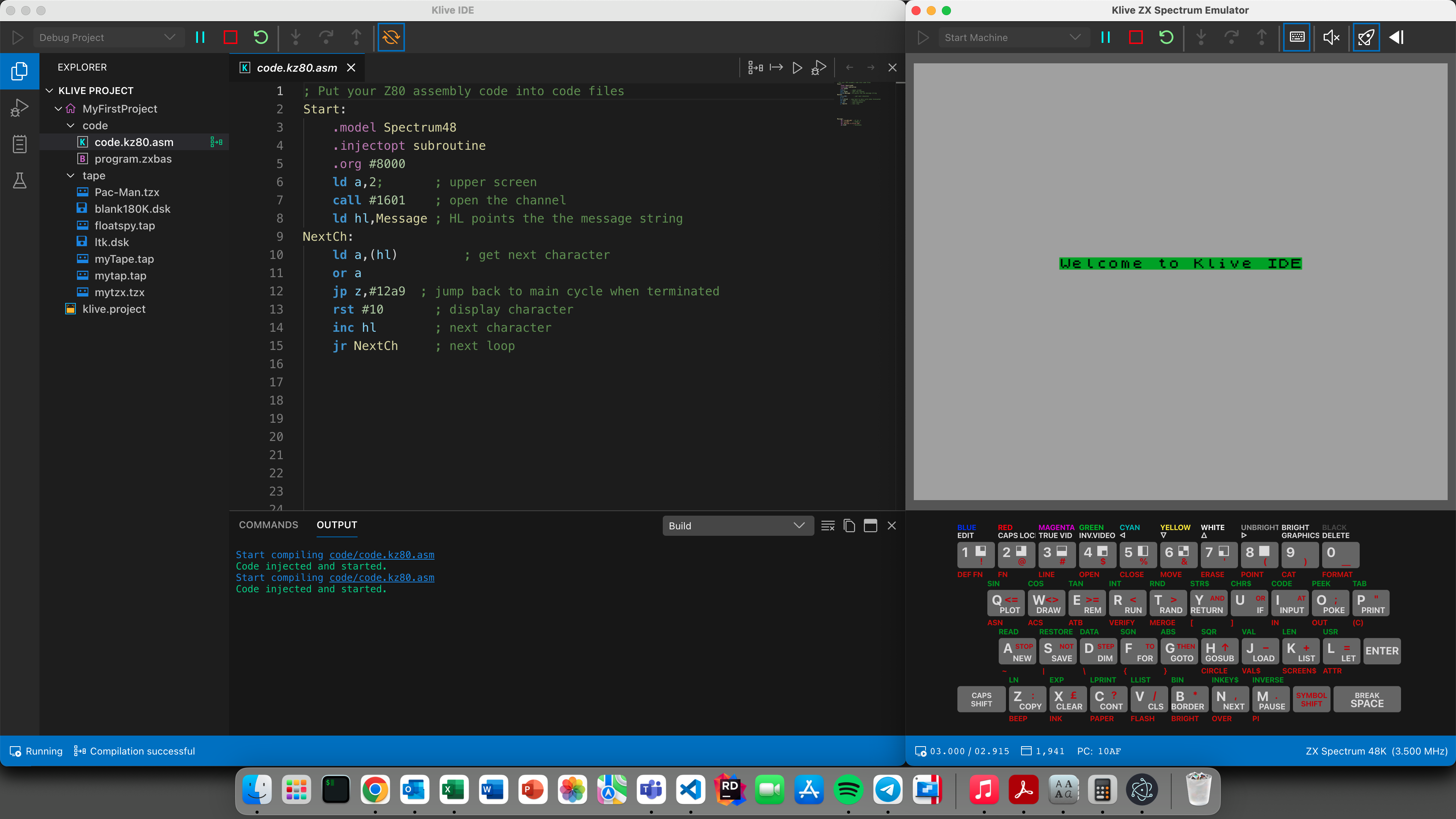Viewport: 1456px width, 819px height.
Task: Maximize the output panel
Action: [x=871, y=526]
